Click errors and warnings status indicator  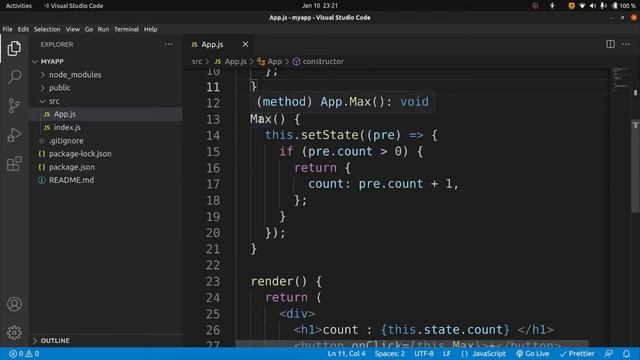click(24, 354)
